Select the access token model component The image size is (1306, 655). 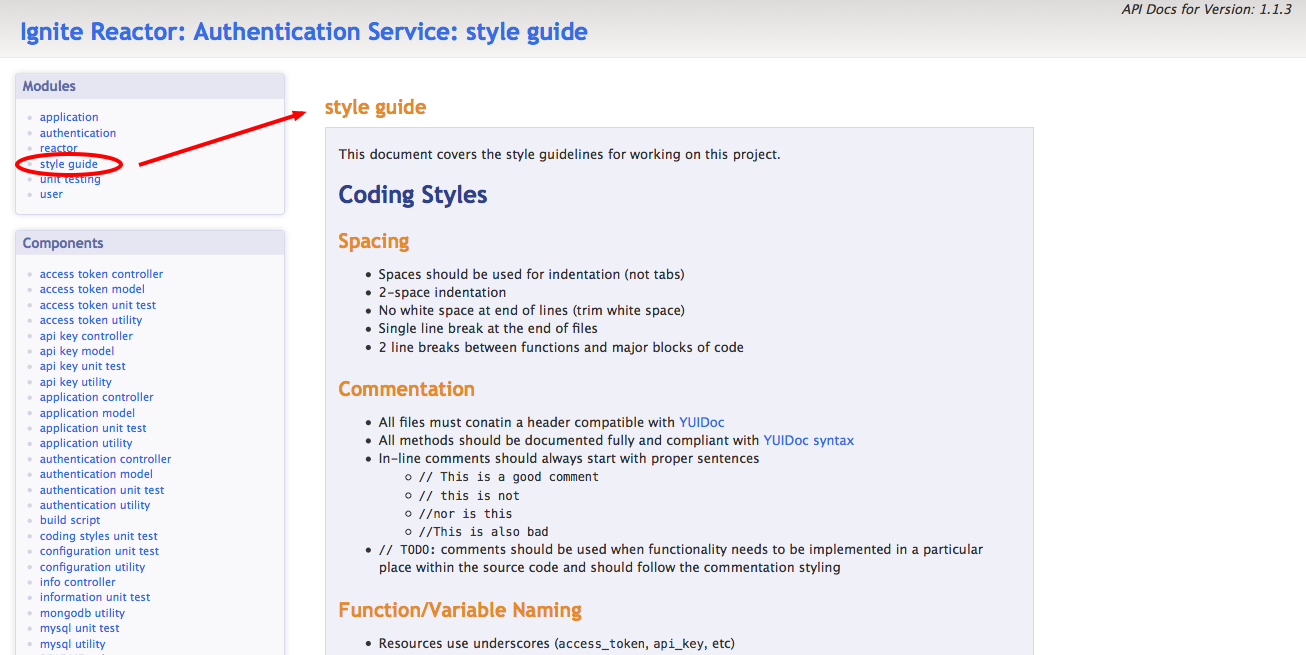[x=92, y=288]
